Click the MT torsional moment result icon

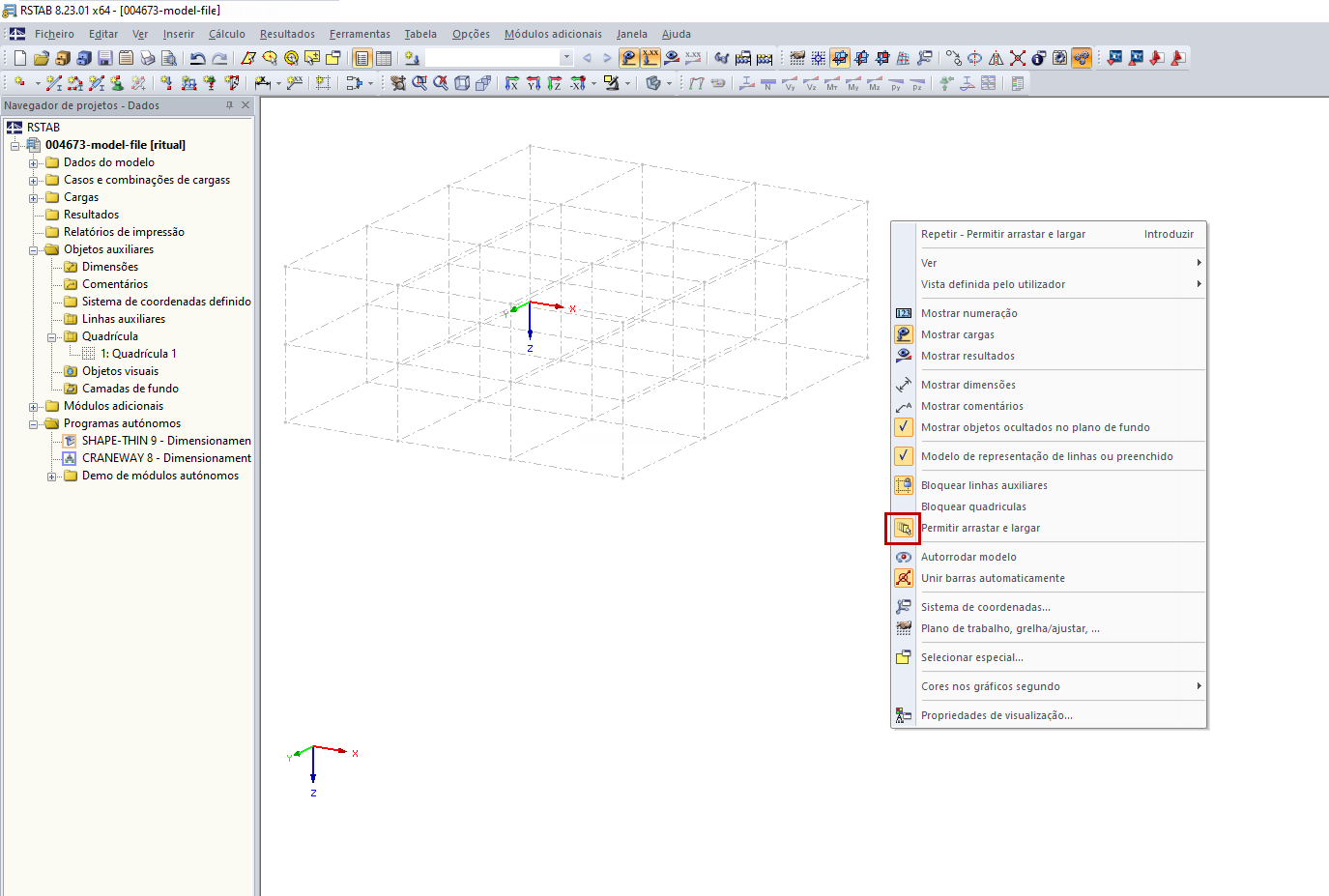tap(832, 83)
